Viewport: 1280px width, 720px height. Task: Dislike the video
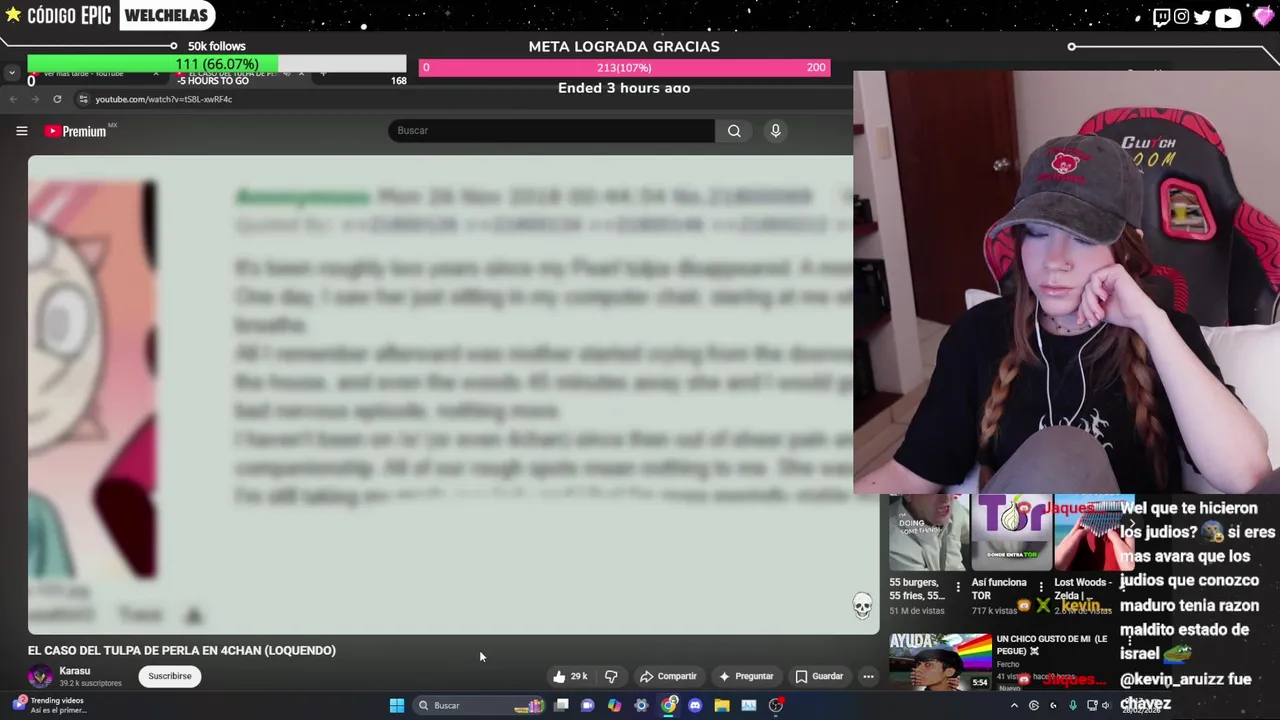pos(611,676)
